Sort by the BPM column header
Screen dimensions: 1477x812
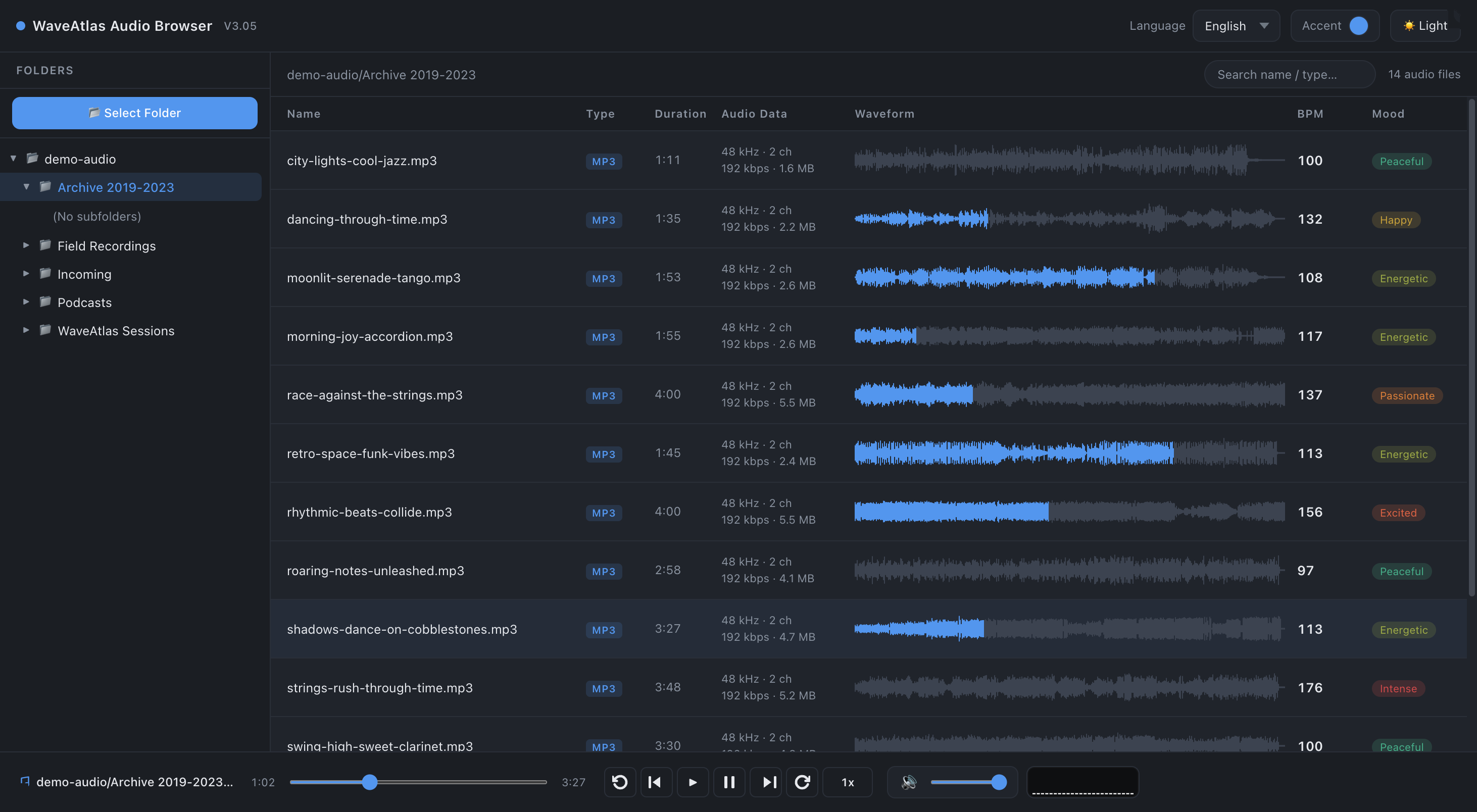tap(1310, 114)
